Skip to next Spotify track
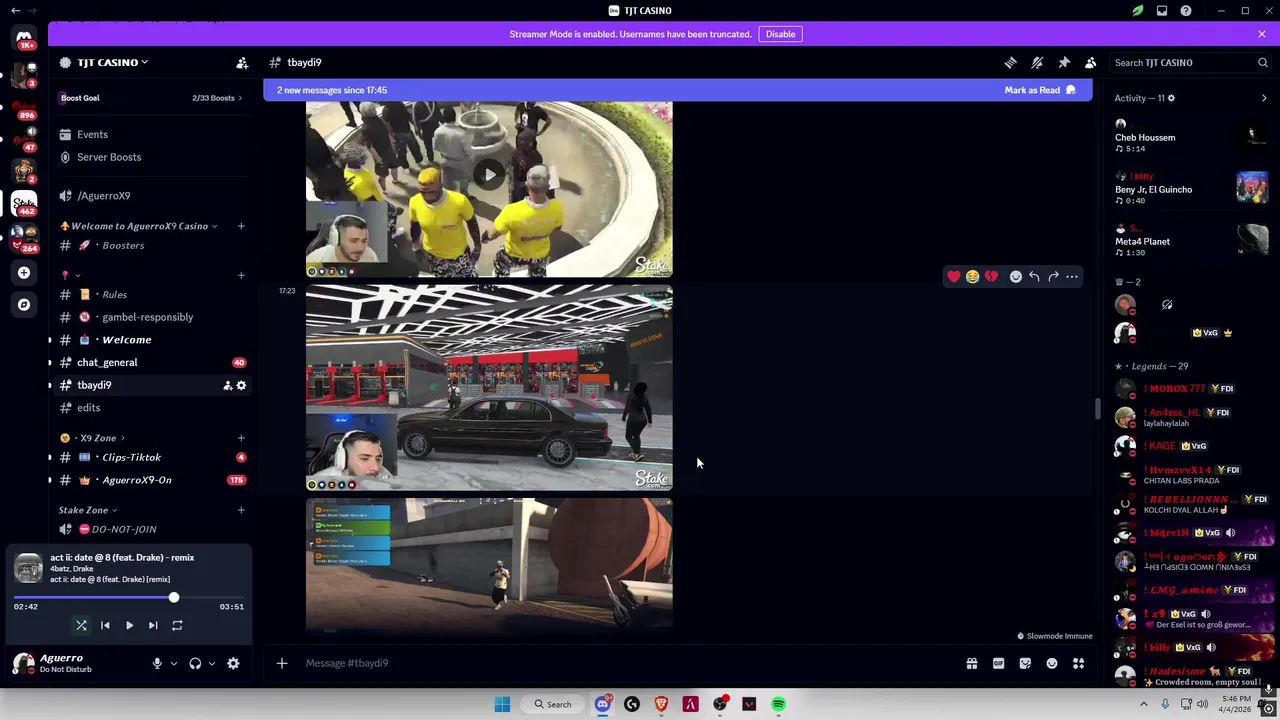 tap(153, 625)
